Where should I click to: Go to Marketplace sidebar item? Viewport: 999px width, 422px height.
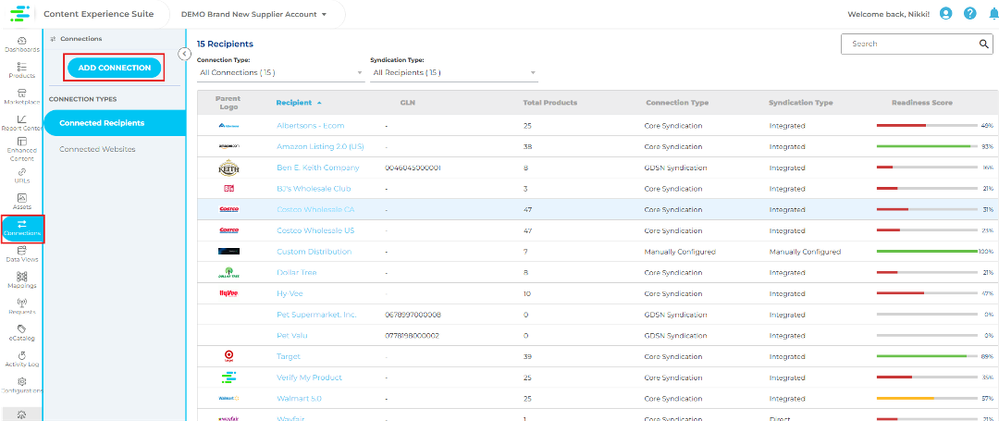pyautogui.click(x=22, y=97)
